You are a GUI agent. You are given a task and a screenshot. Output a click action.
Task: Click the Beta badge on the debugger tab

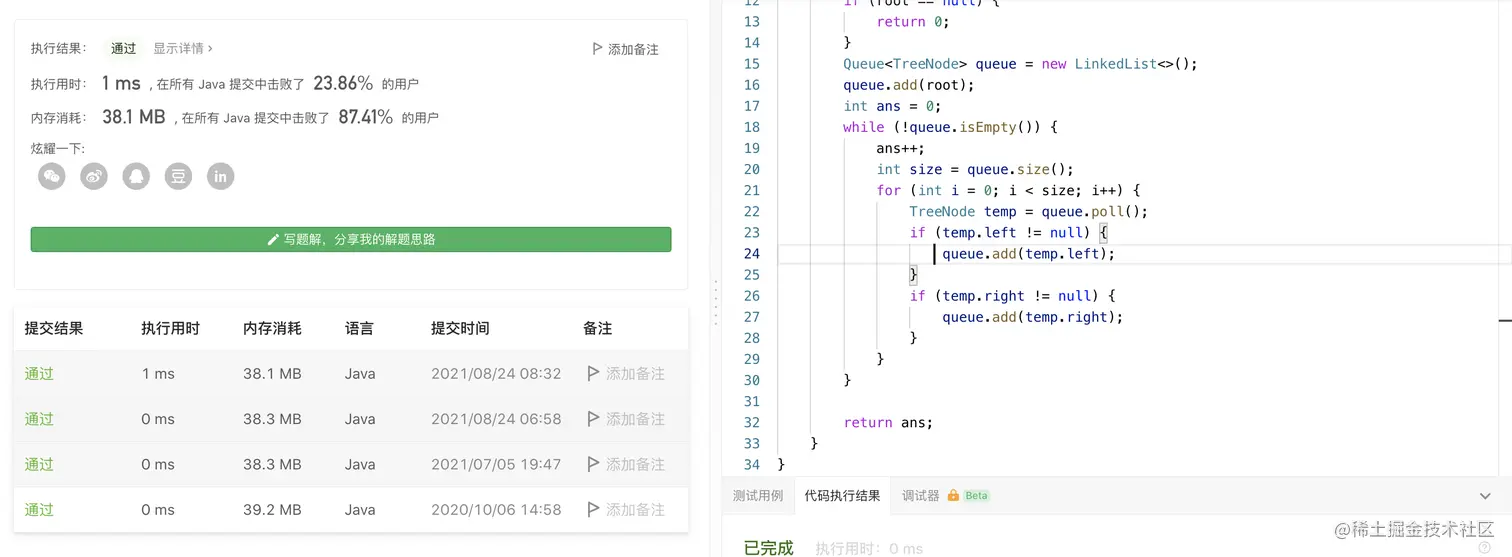click(x=976, y=495)
